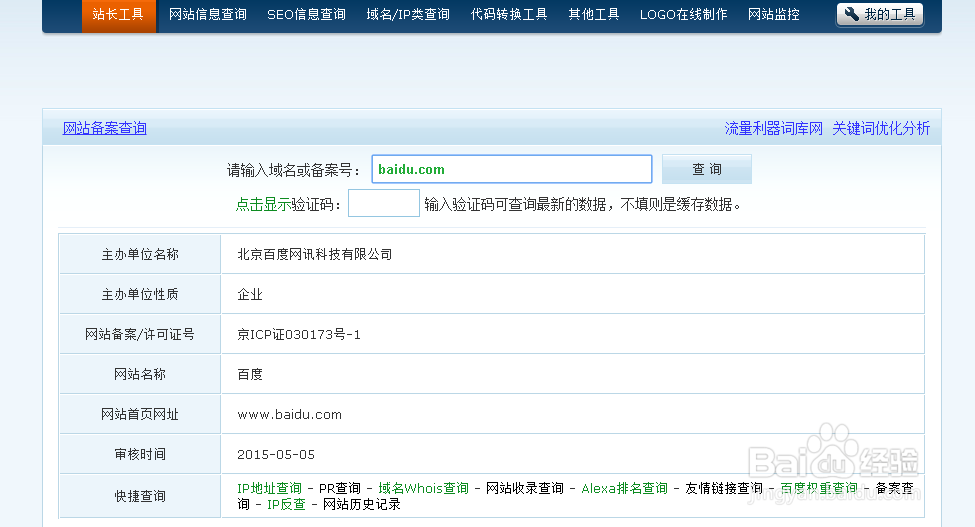Viewport: 975px width, 527px height.
Task: Open the 网站收录查询 quick link
Action: [x=525, y=488]
